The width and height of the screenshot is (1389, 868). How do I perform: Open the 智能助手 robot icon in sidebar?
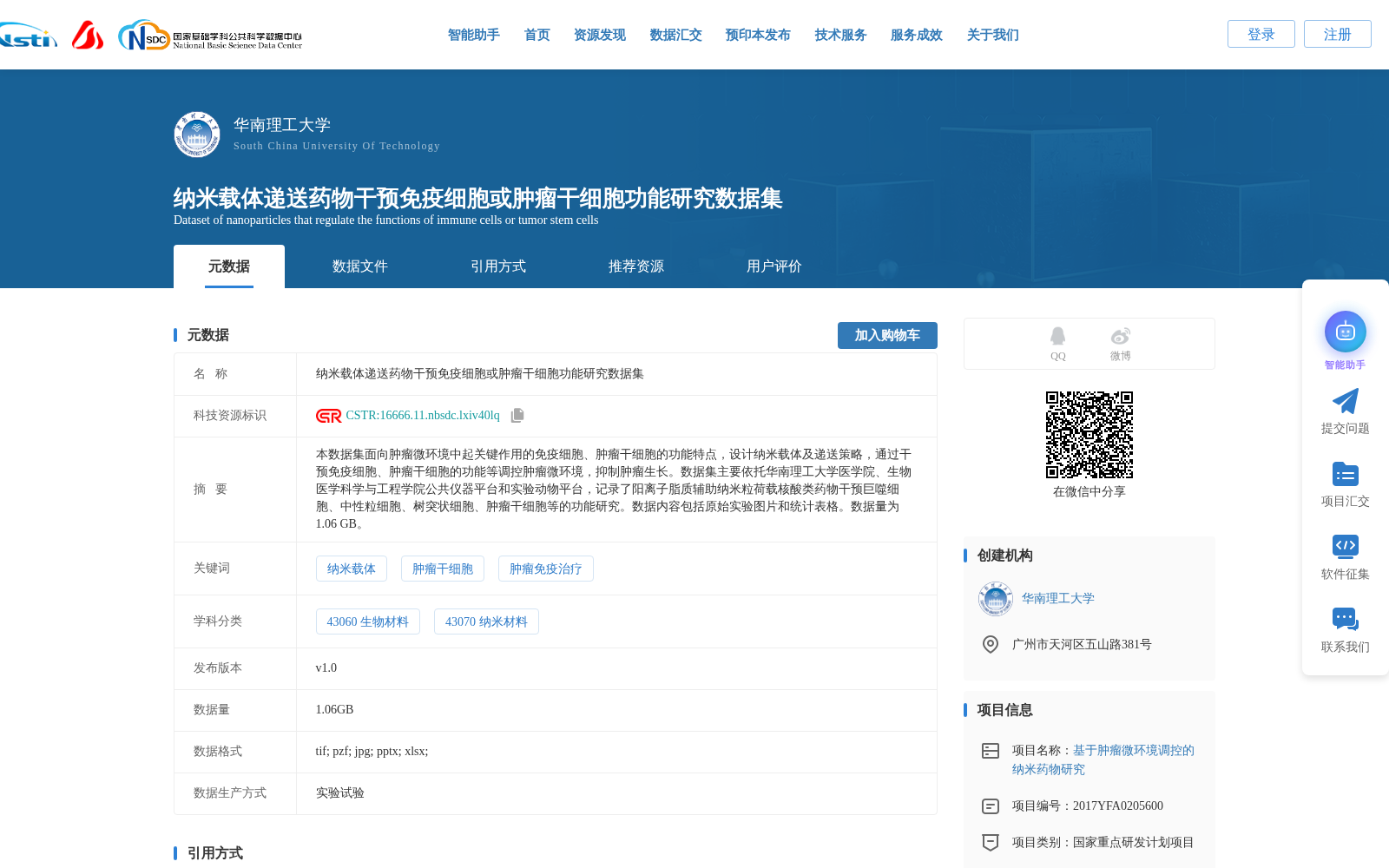click(1346, 332)
